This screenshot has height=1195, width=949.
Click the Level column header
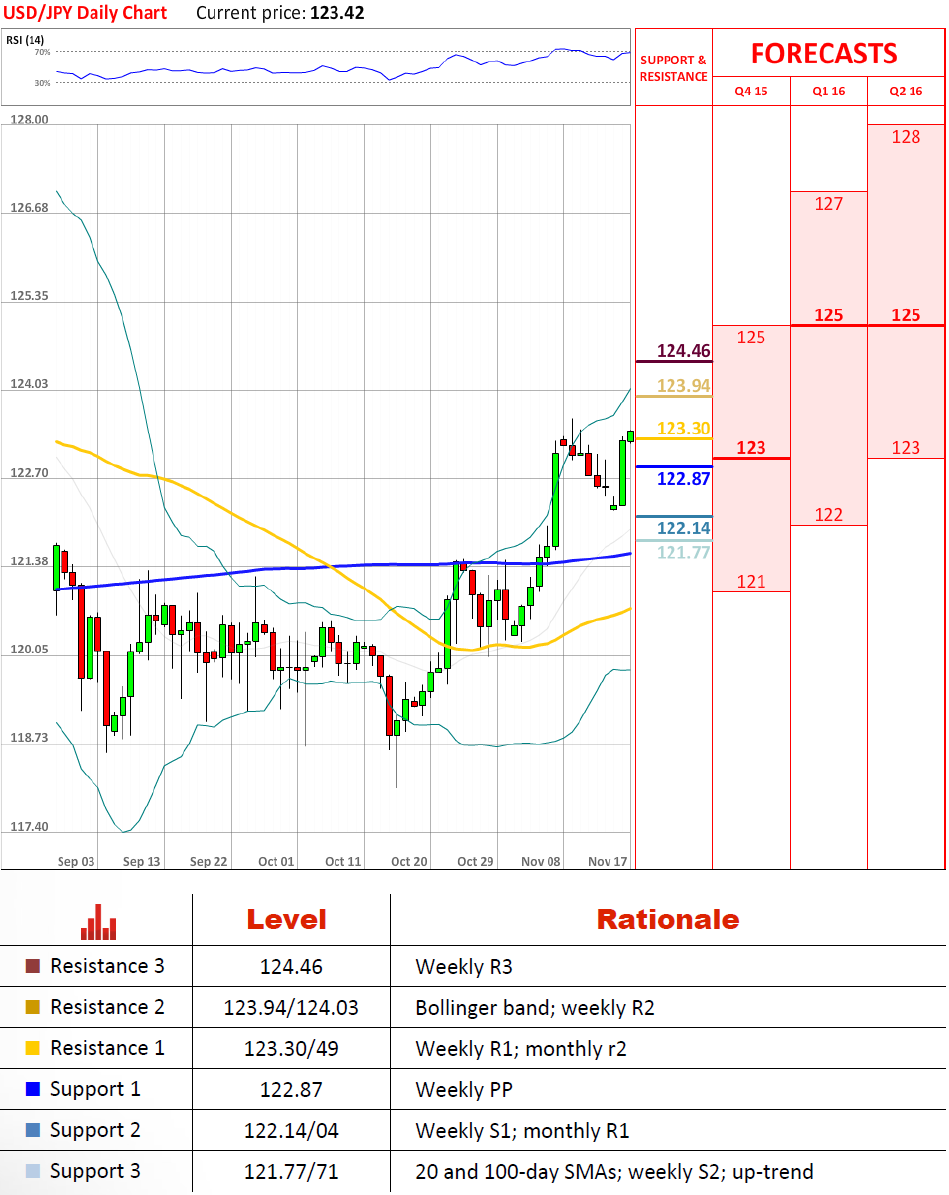pos(287,919)
